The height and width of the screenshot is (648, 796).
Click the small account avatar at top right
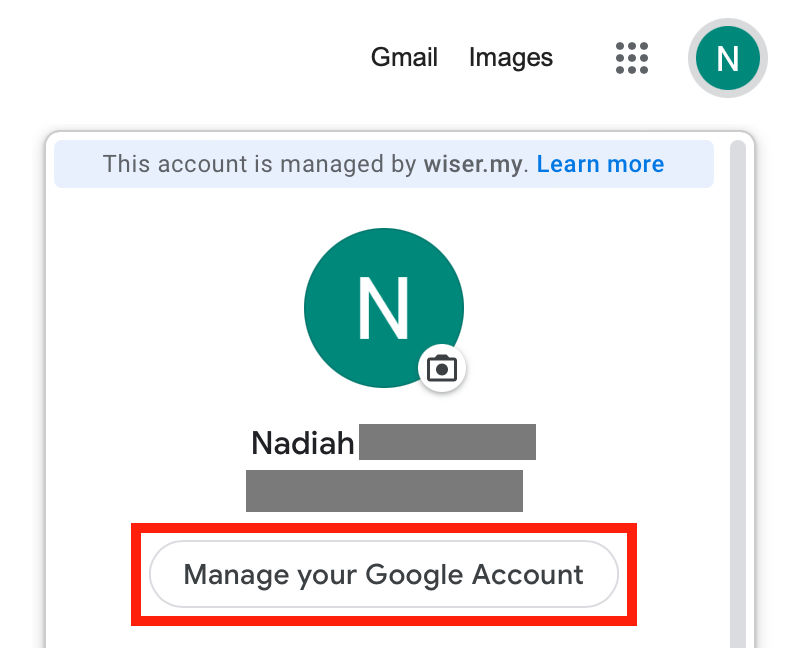click(727, 58)
